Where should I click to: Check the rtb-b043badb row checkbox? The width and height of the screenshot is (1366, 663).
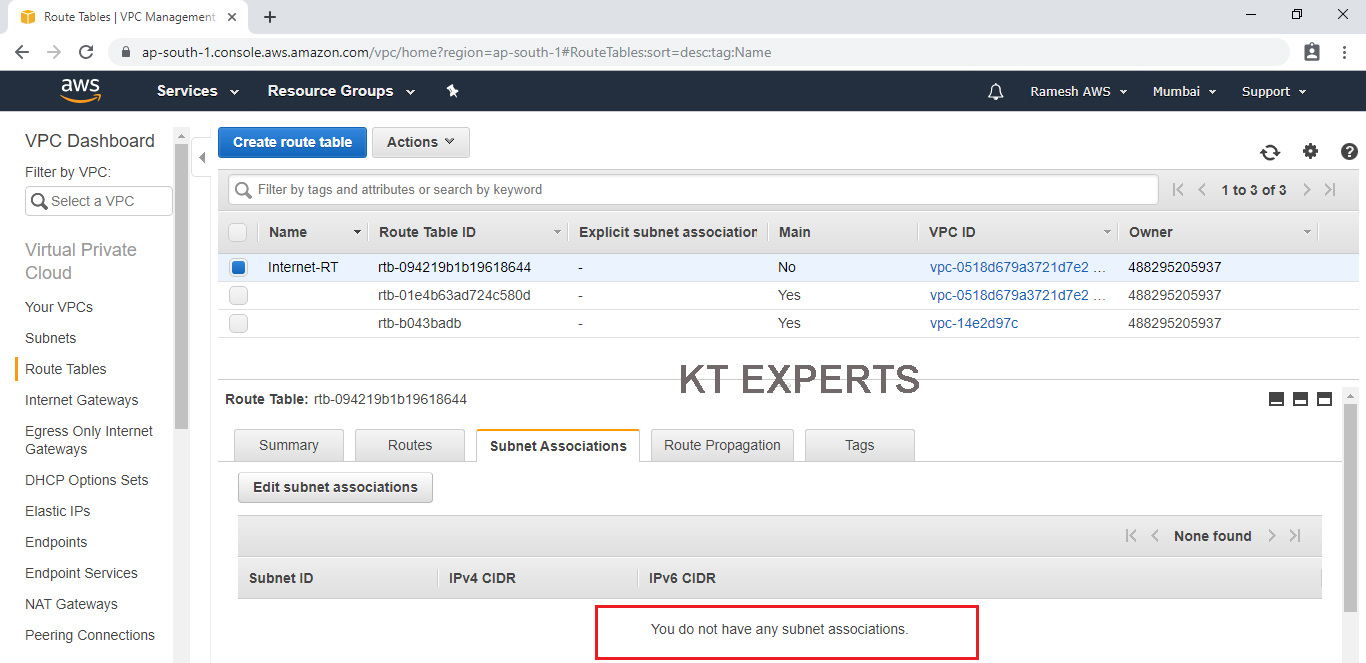pyautogui.click(x=238, y=323)
